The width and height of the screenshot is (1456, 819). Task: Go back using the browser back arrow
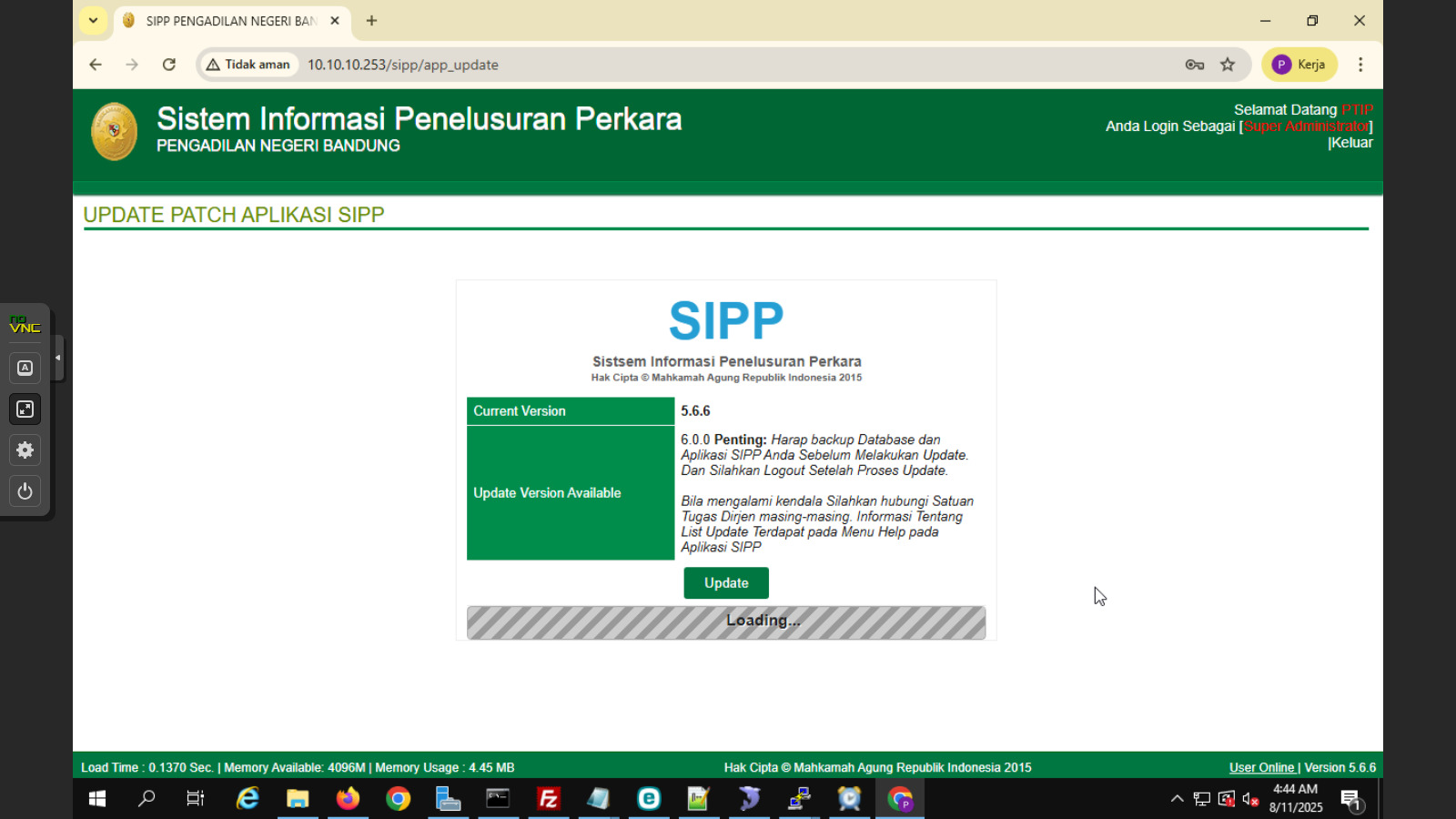[96, 65]
